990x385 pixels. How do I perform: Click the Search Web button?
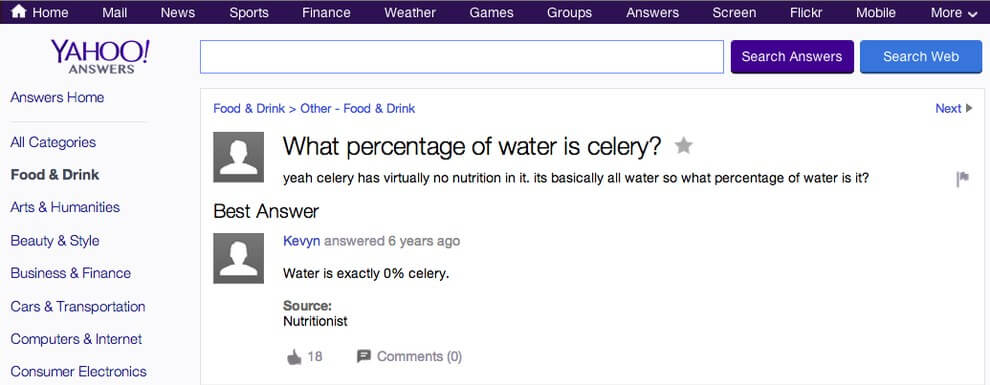921,57
